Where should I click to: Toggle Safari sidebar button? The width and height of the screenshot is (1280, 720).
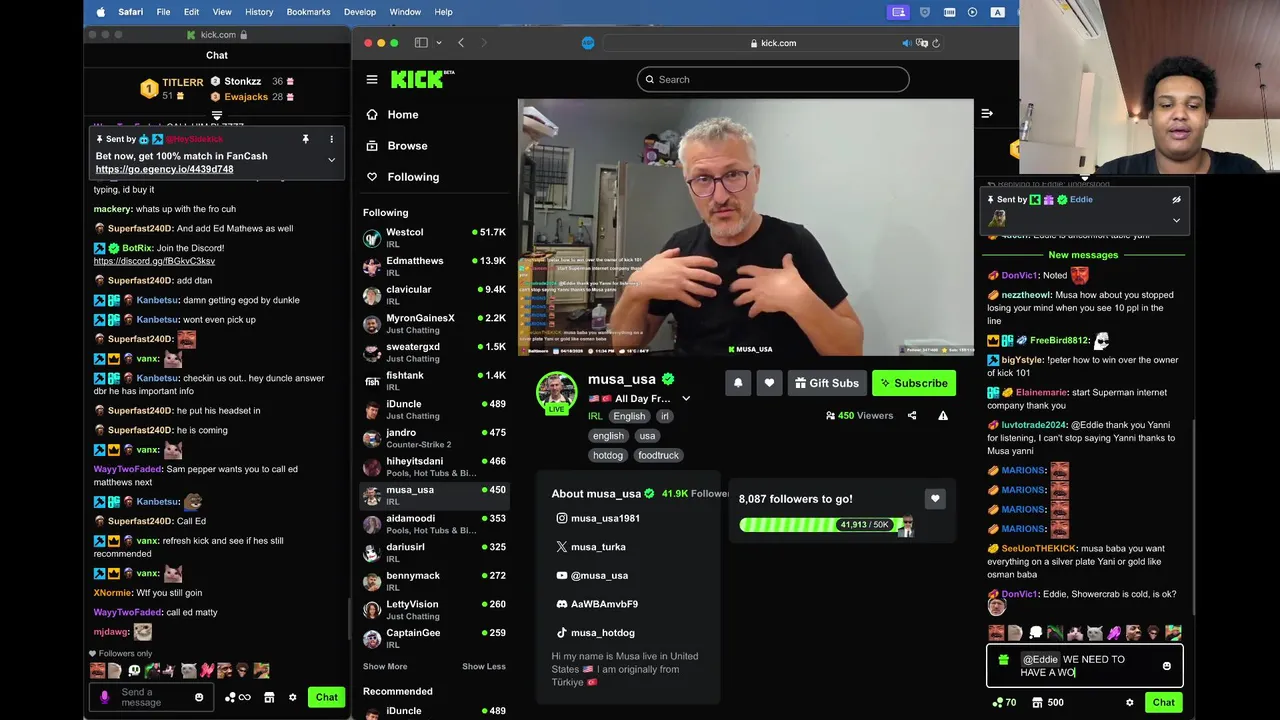click(x=421, y=43)
